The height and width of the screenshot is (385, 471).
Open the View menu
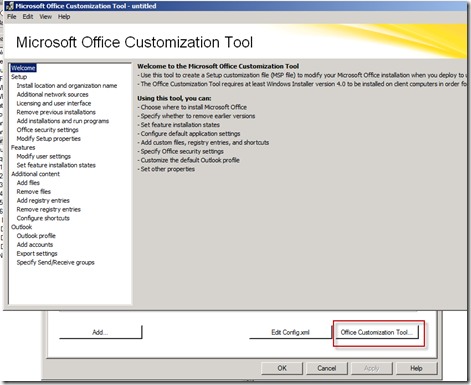[x=45, y=17]
